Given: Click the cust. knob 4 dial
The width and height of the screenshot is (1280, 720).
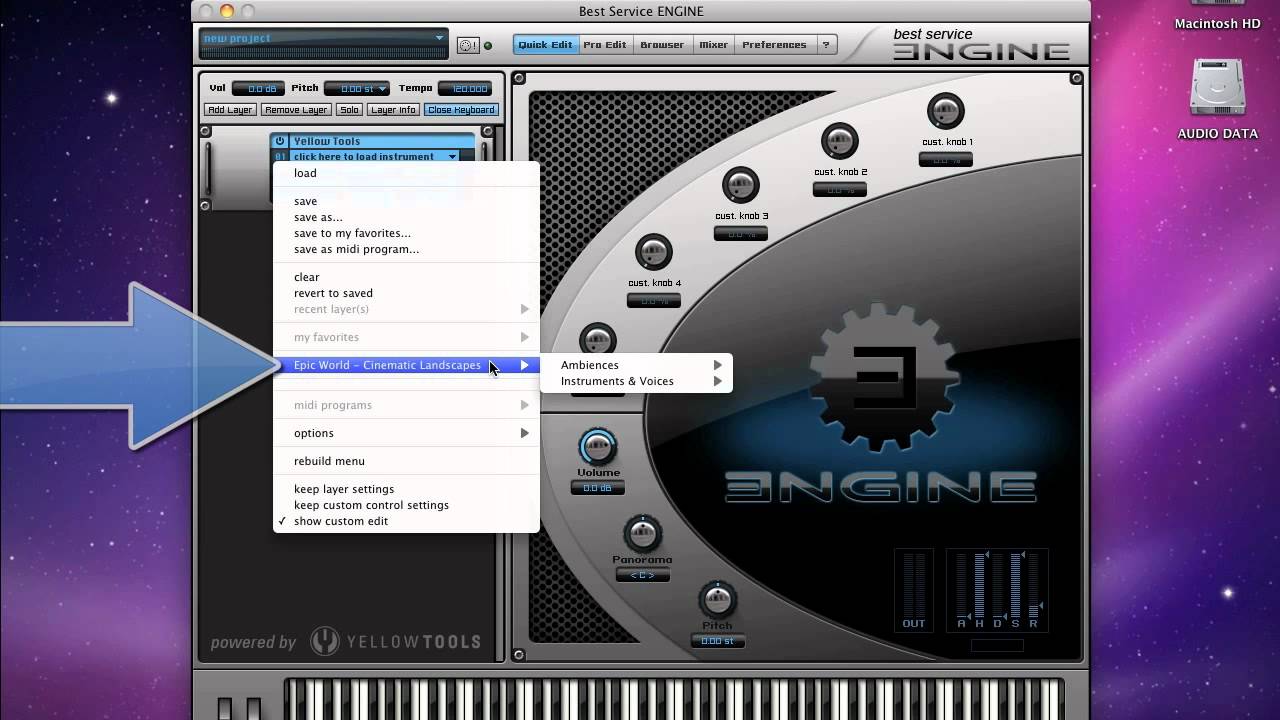Looking at the screenshot, I should (653, 252).
